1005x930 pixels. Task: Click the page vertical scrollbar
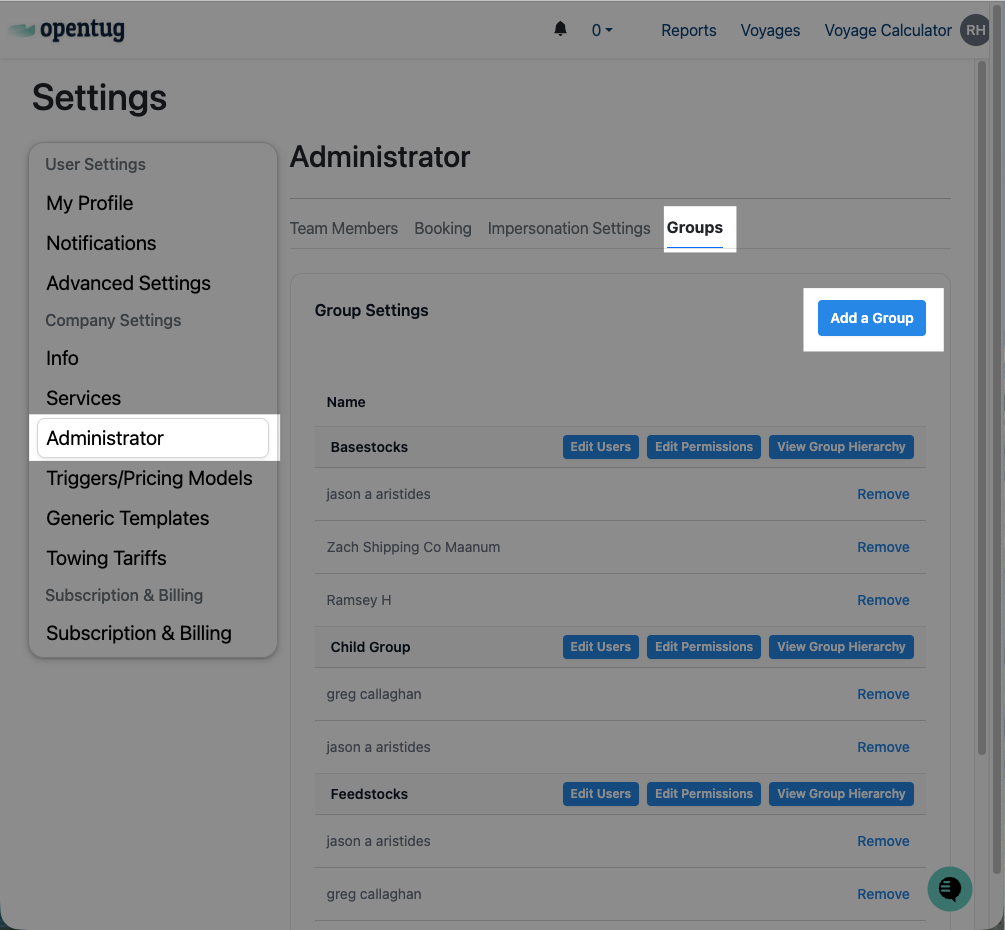pyautogui.click(x=982, y=400)
